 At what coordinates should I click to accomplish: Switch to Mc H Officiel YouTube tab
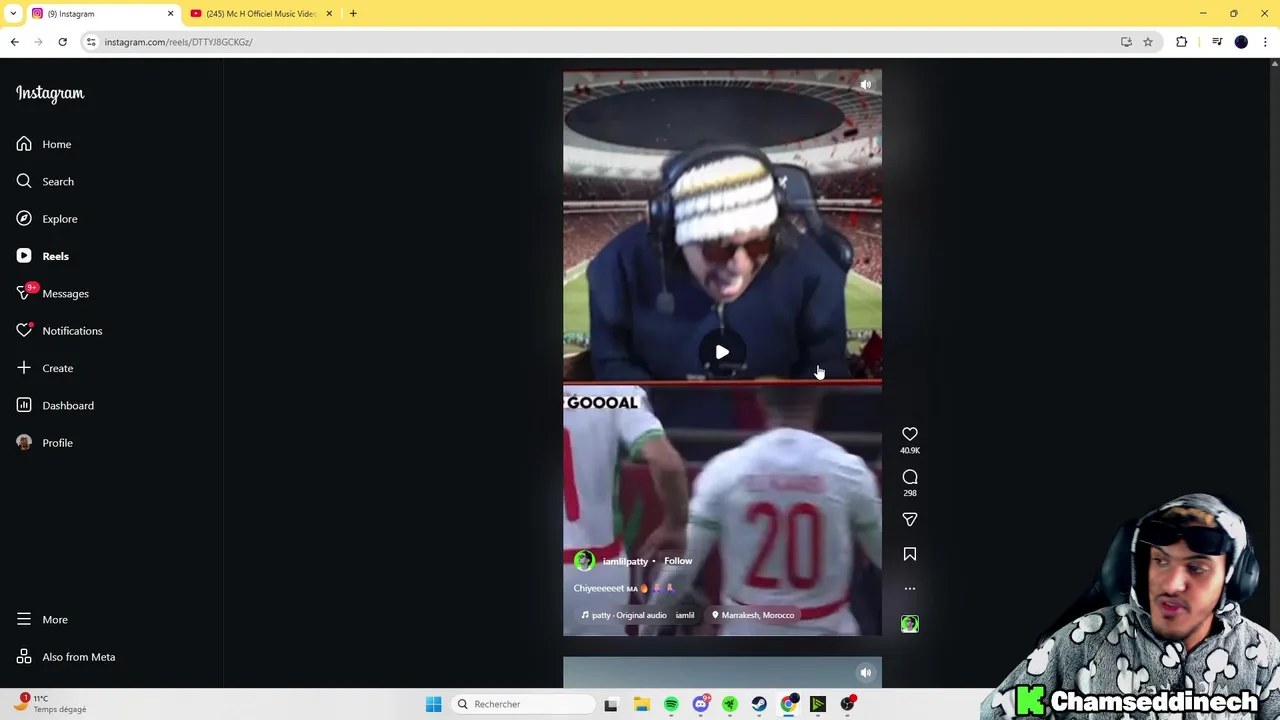tap(260, 13)
